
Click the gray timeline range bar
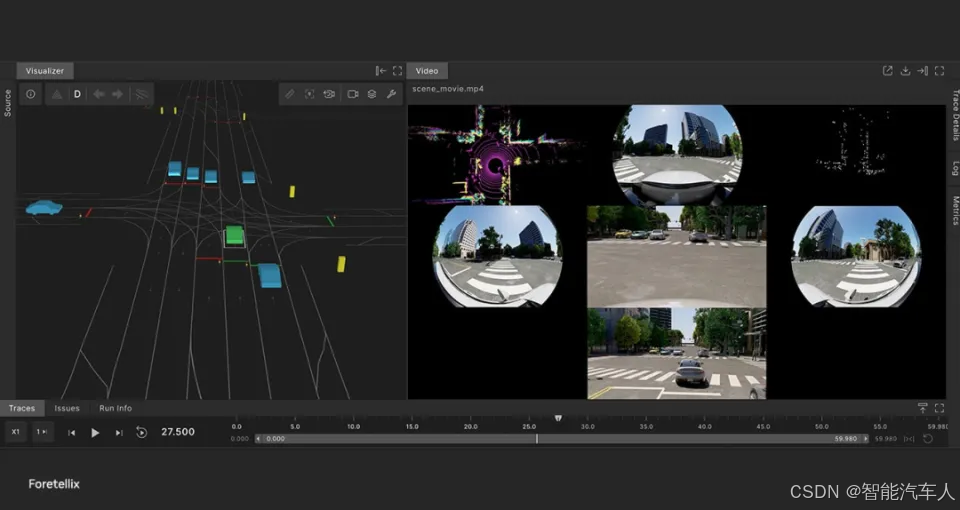[561, 439]
